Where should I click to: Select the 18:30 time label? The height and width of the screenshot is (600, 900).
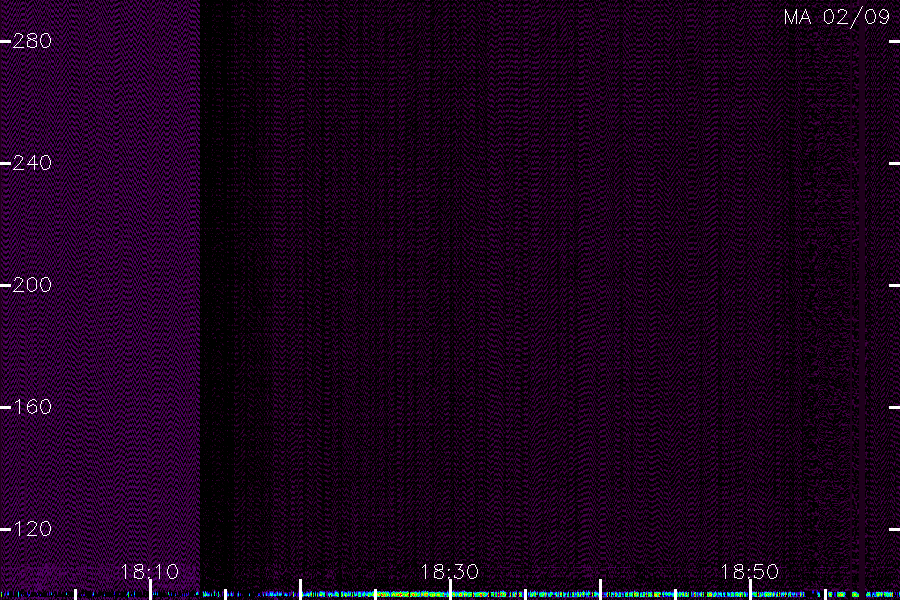(449, 572)
